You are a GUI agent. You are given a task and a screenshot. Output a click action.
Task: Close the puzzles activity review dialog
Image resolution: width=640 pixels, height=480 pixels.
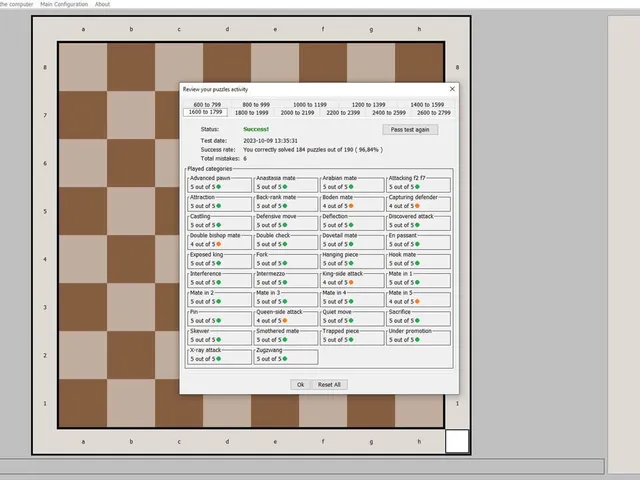click(452, 89)
